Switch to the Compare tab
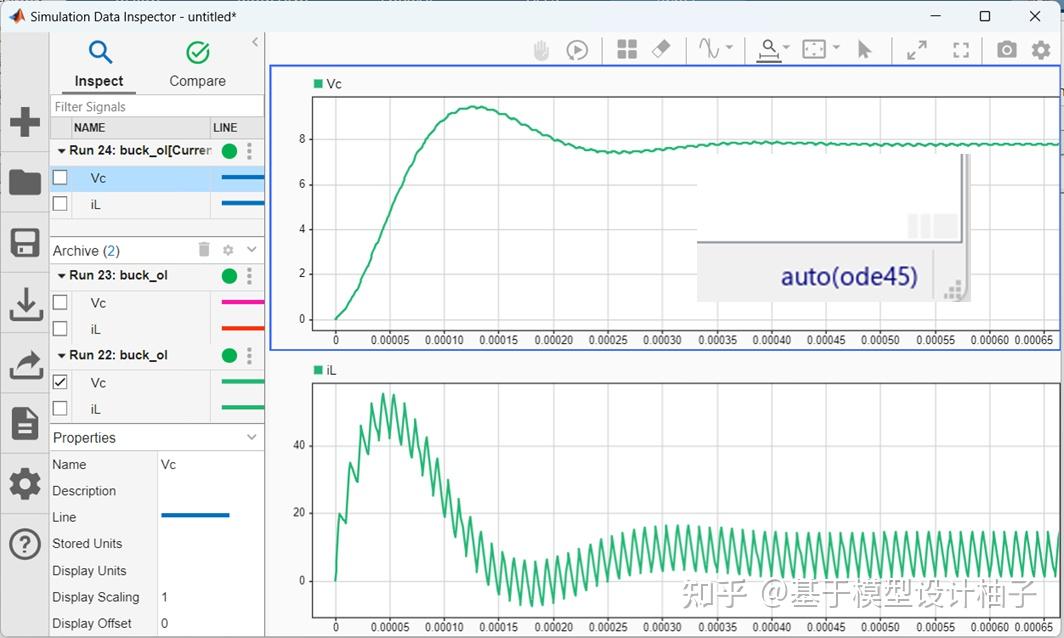Viewport: 1064px width, 638px height. click(197, 65)
